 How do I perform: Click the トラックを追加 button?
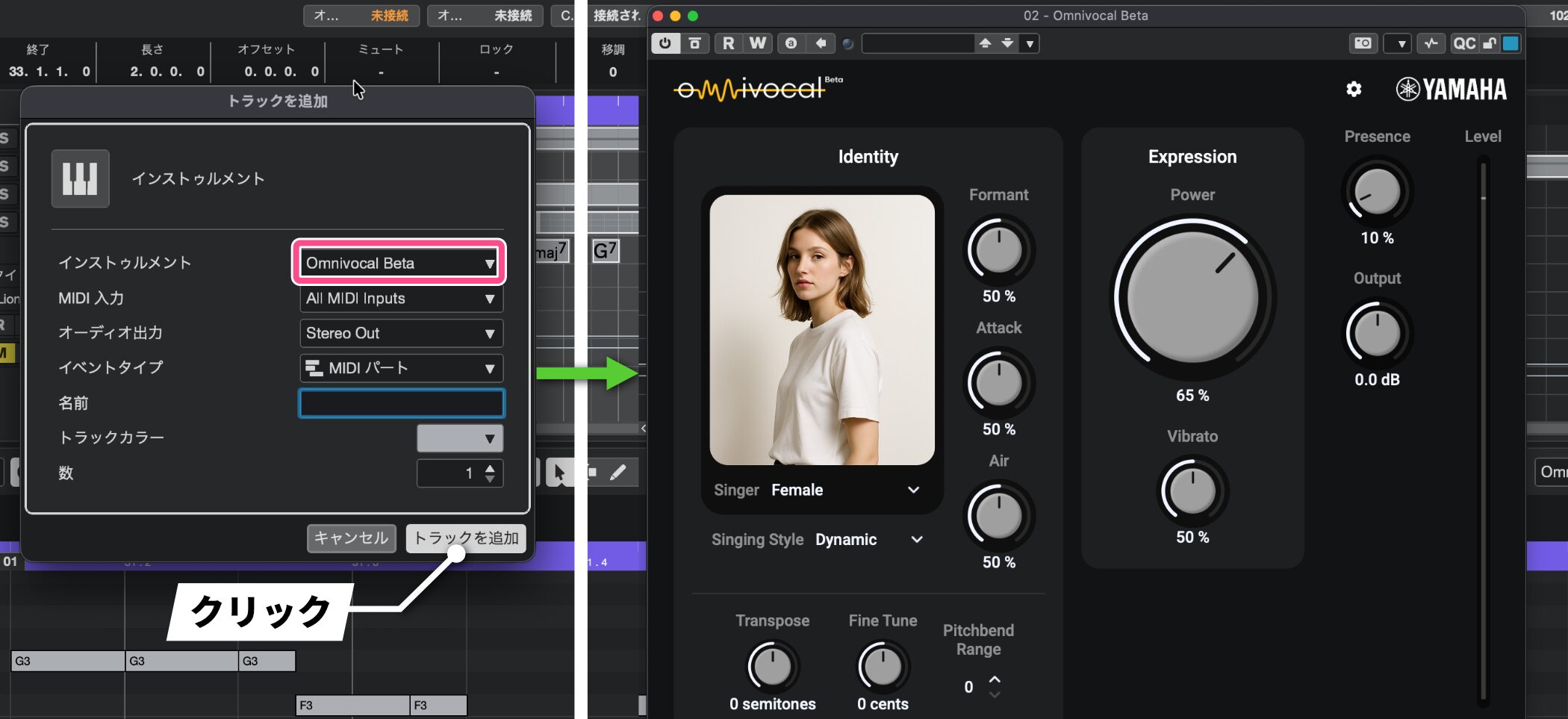tap(466, 538)
